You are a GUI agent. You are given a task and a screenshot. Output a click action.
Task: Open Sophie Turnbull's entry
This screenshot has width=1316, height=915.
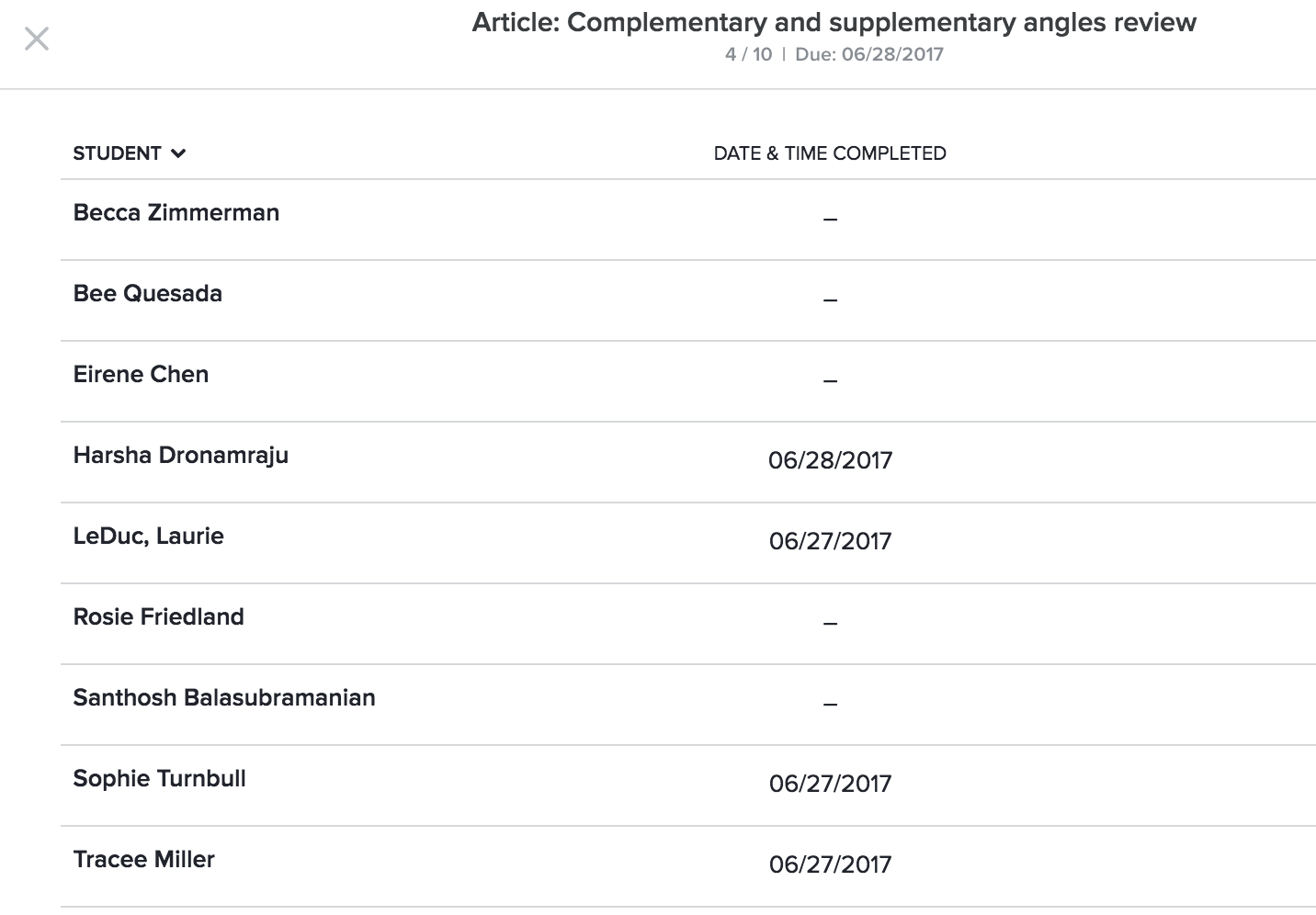pyautogui.click(x=159, y=778)
